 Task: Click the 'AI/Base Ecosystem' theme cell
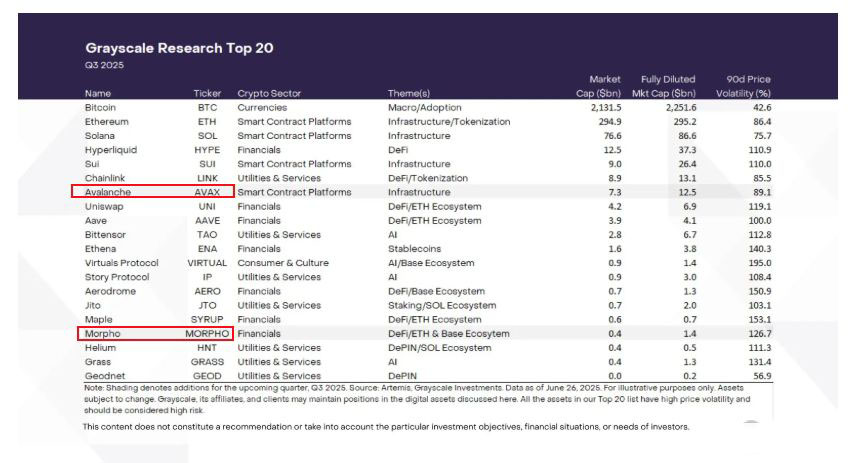coord(431,263)
